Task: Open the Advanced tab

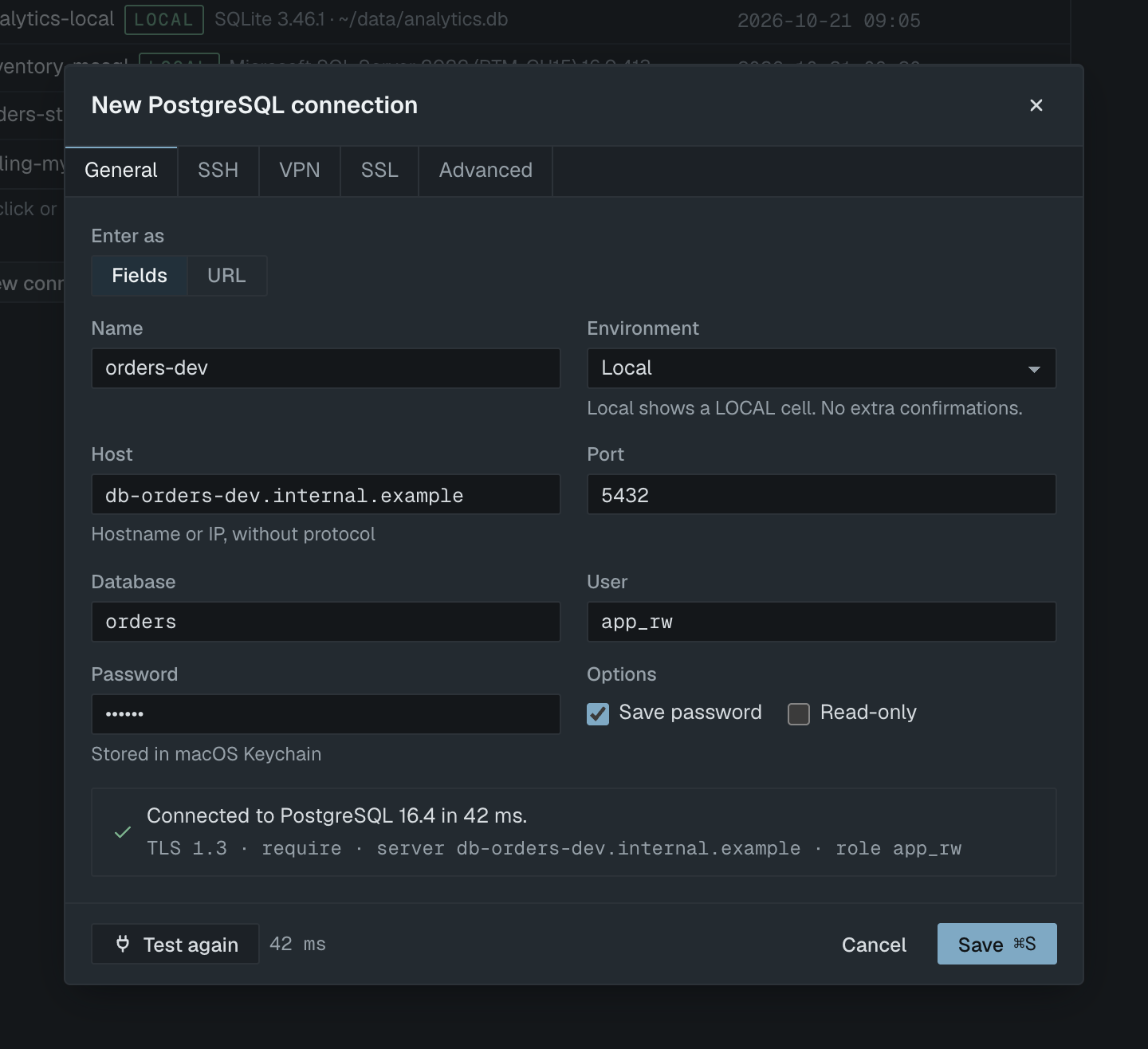Action: (x=486, y=171)
